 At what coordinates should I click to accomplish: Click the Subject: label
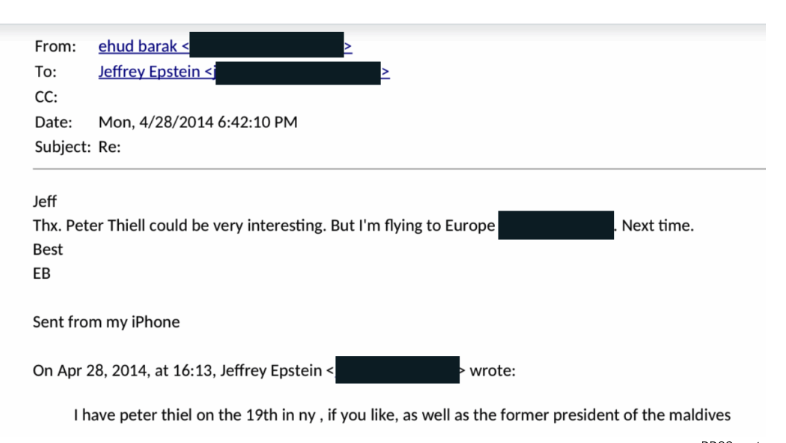pyautogui.click(x=63, y=147)
